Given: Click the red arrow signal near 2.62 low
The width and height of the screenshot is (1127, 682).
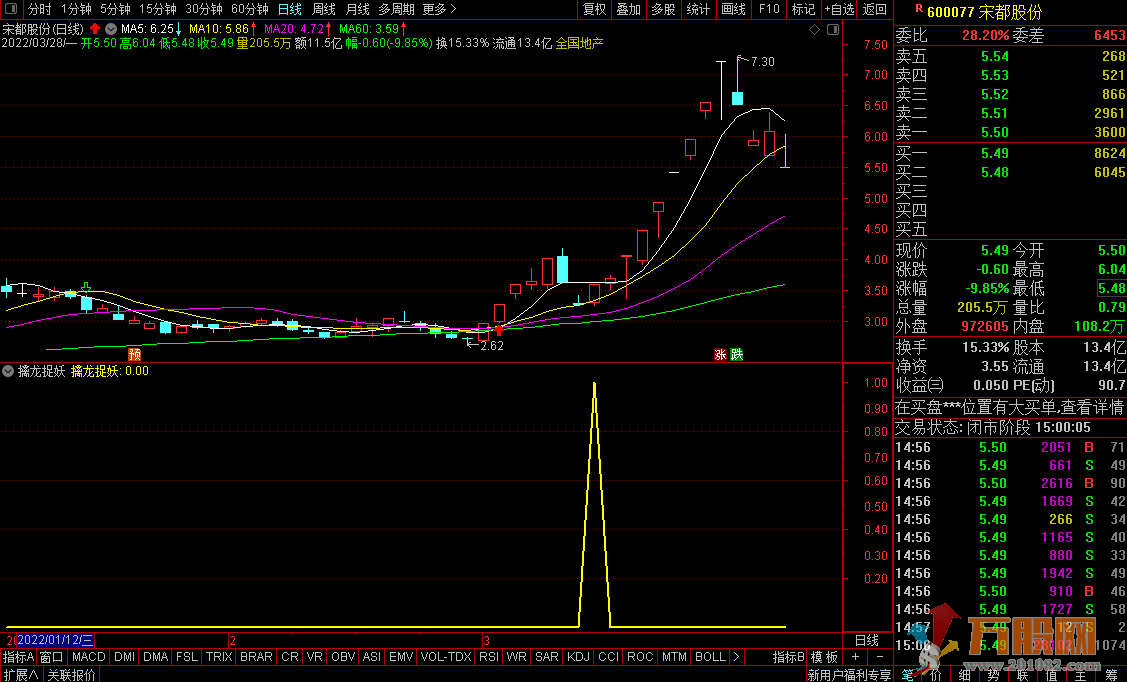Looking at the screenshot, I should point(499,331).
